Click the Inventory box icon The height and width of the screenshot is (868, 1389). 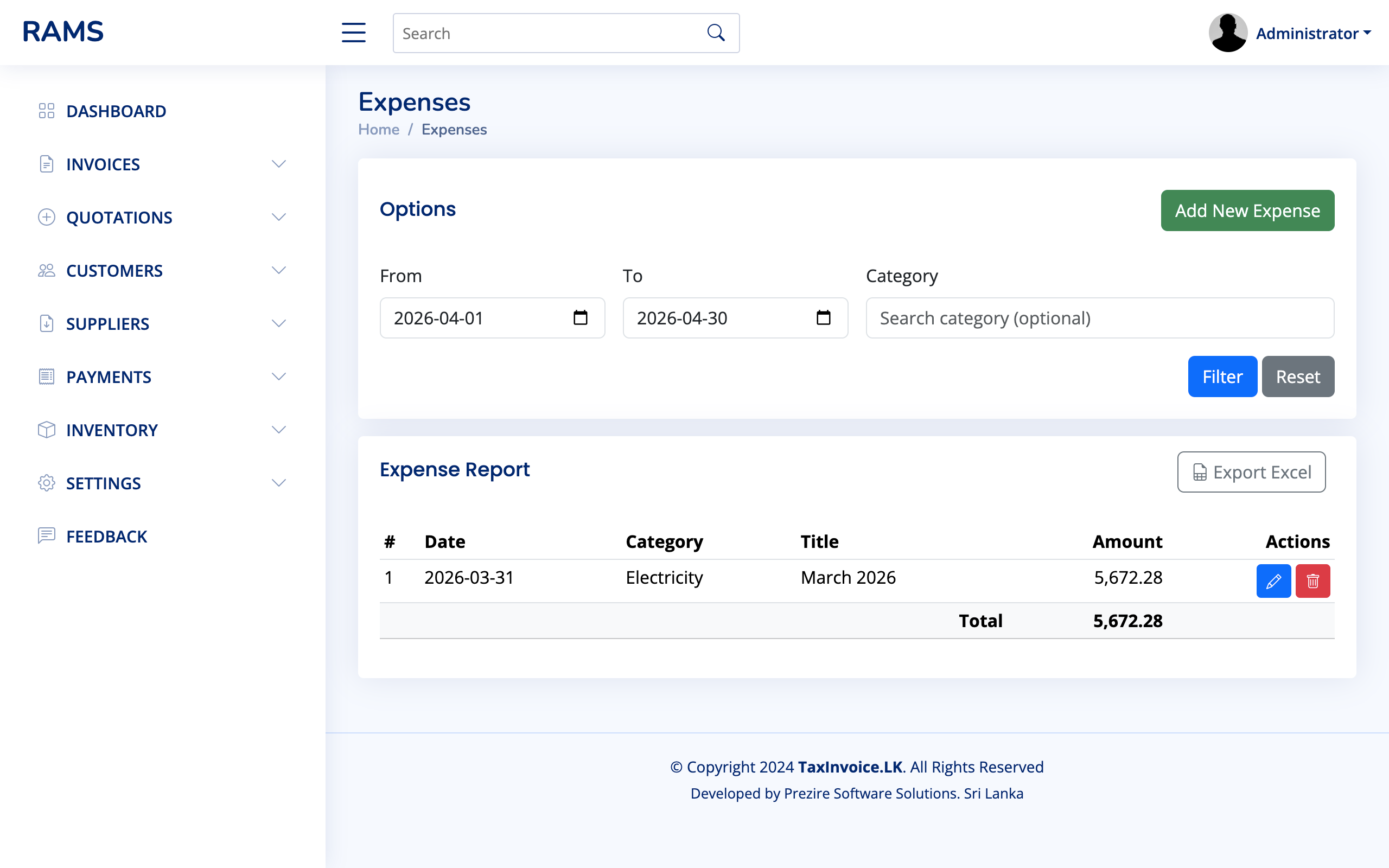(x=47, y=430)
